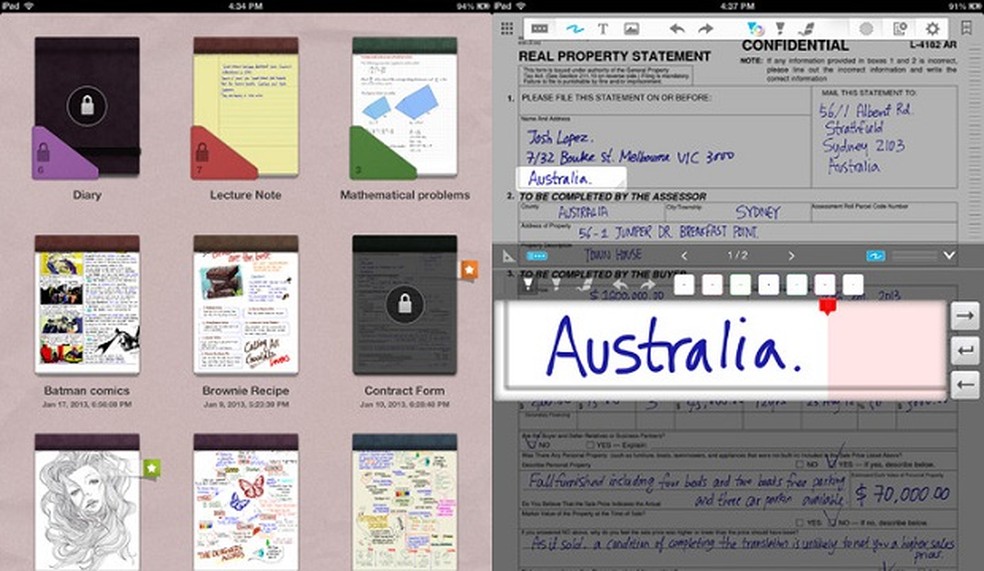Select highlighter in zoom panel toolbar
Viewport: 984px width, 571px height.
click(x=556, y=285)
